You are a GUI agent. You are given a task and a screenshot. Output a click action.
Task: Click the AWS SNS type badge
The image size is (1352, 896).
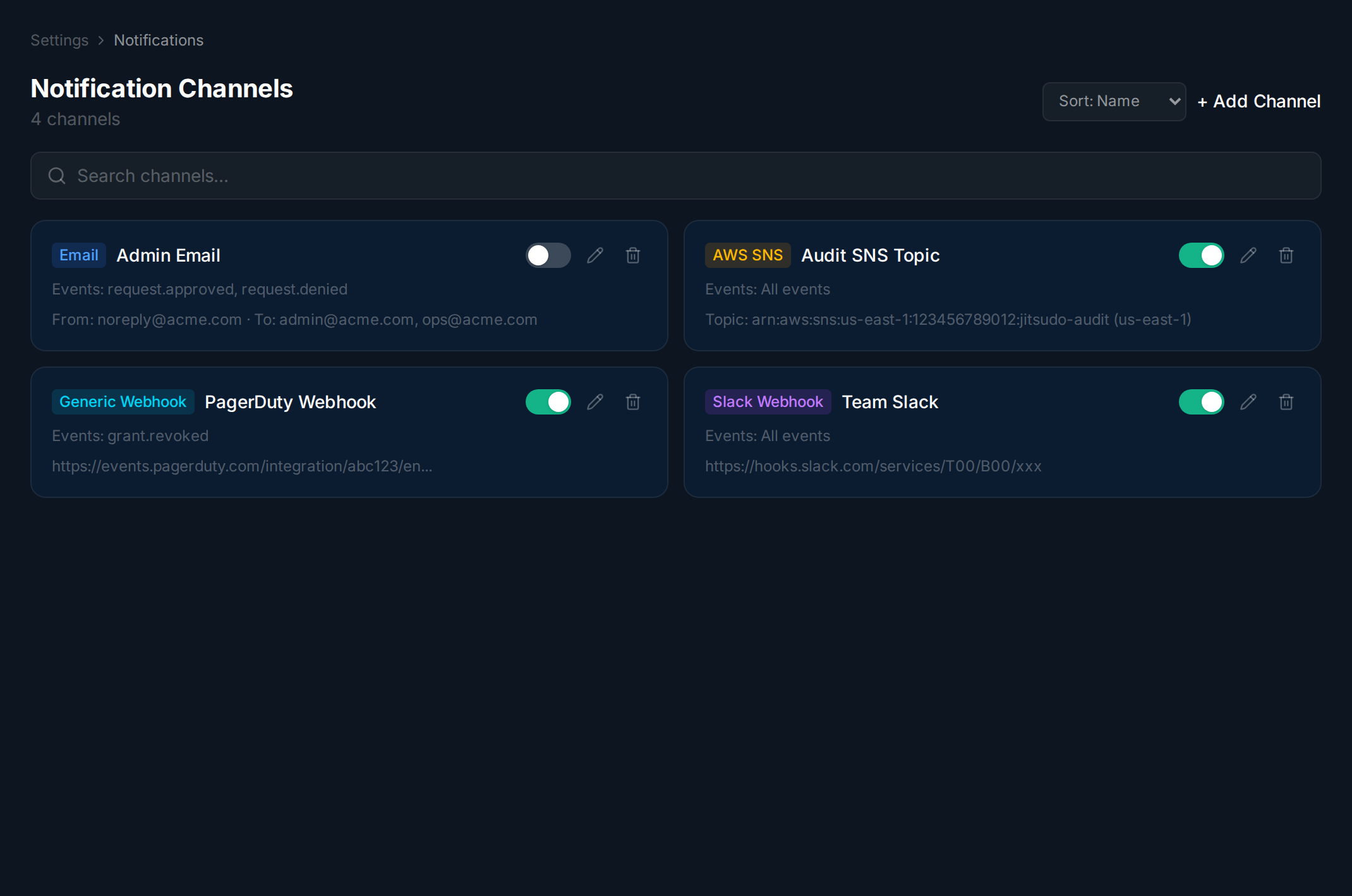tap(748, 255)
